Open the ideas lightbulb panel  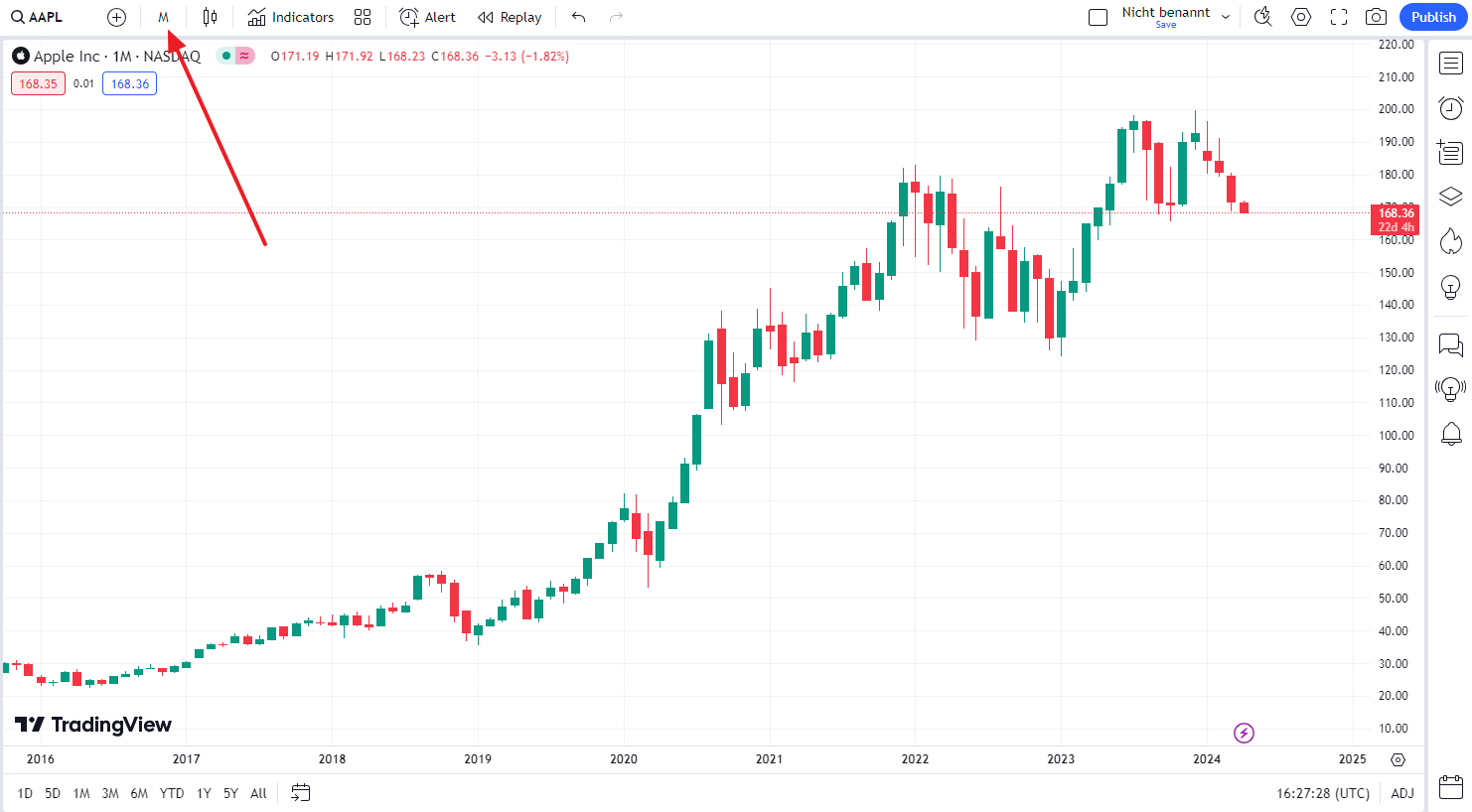pos(1451,287)
